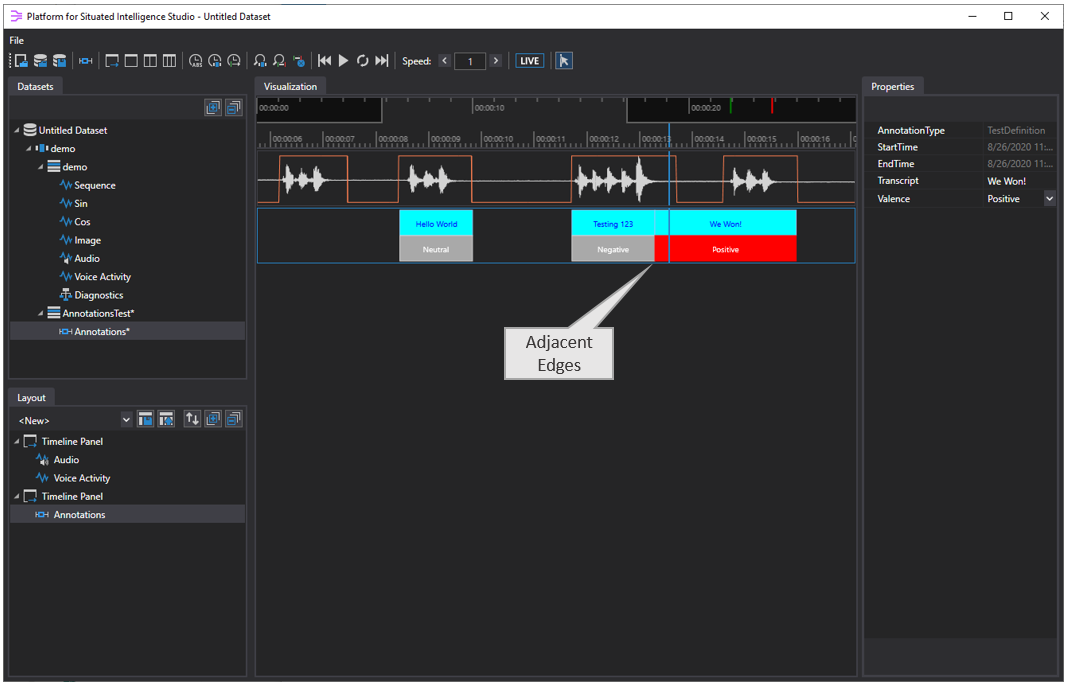
Task: Click the zoom to session extents icon
Action: pos(260,61)
